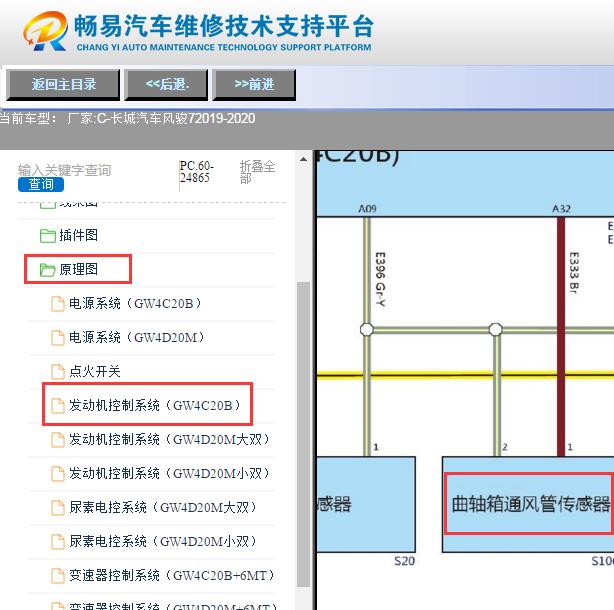This screenshot has width=614, height=610.
Task: Open 发动机控制系统（GW4C20B）diagram
Action: click(x=155, y=405)
